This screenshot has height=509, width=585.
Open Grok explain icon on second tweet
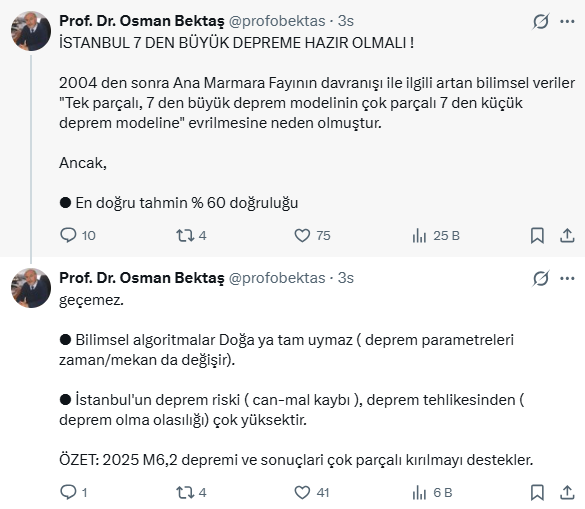tap(541, 278)
